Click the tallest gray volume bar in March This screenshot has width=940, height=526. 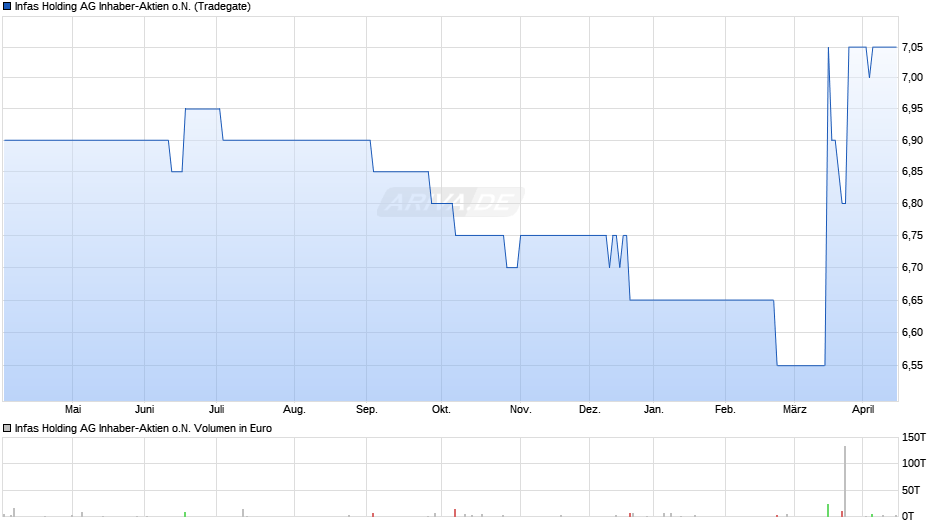click(845, 481)
